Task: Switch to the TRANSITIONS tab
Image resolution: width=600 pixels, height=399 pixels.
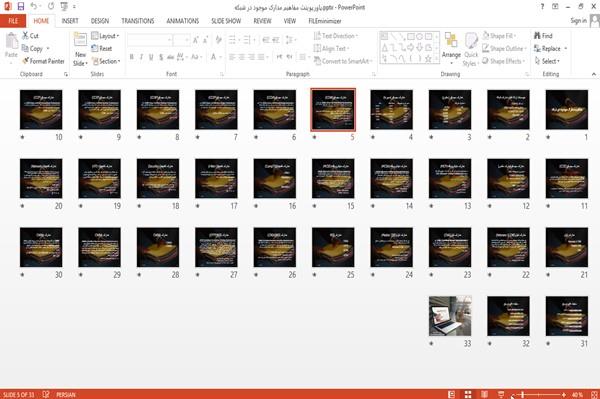Action: [138, 21]
